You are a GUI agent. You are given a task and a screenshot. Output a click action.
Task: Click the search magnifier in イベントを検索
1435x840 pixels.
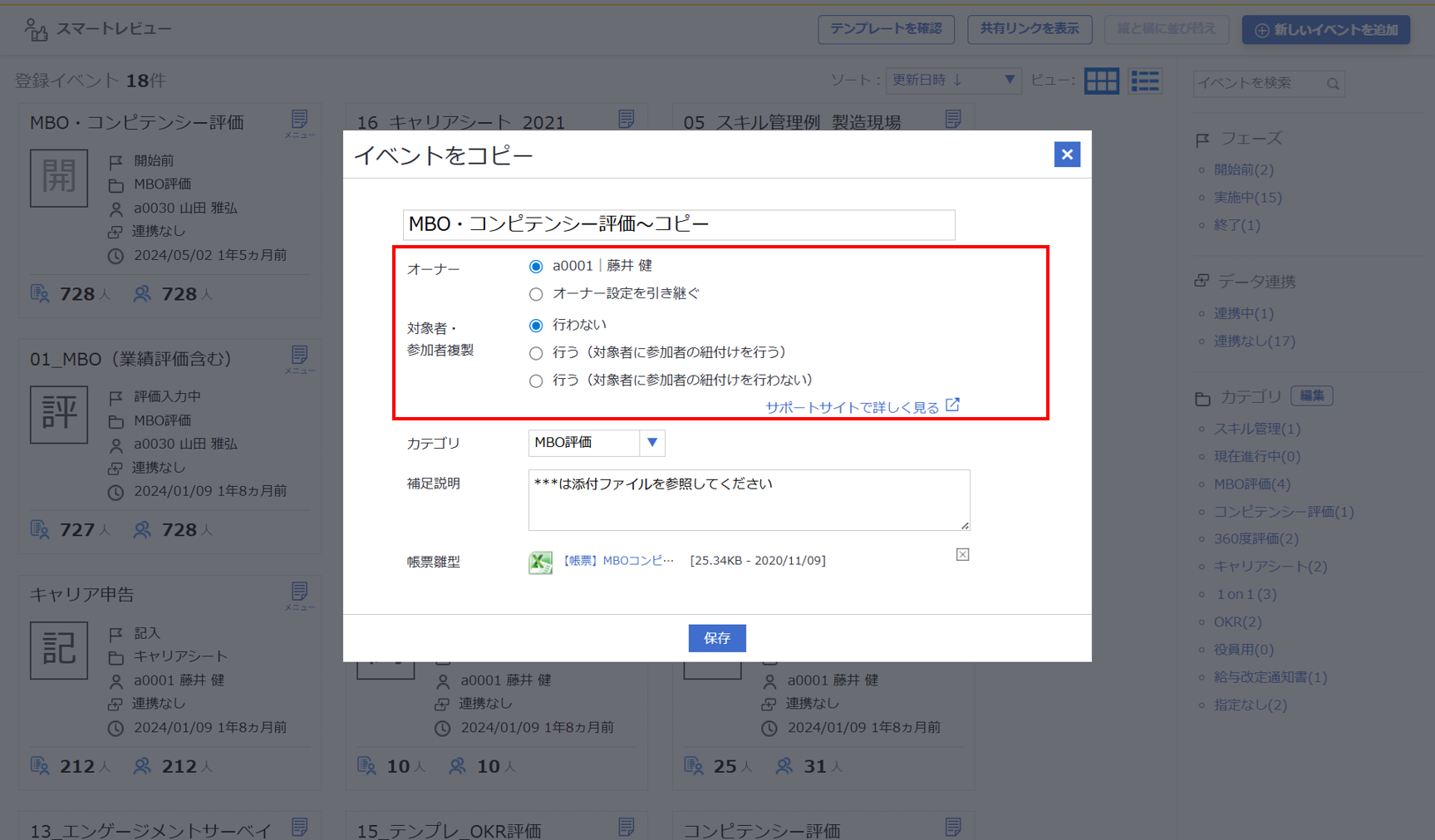click(1333, 83)
